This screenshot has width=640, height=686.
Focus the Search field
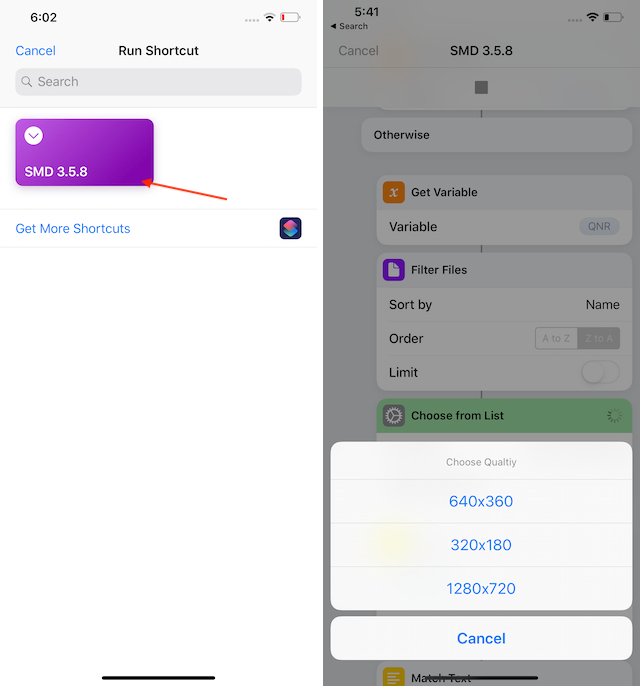point(158,82)
